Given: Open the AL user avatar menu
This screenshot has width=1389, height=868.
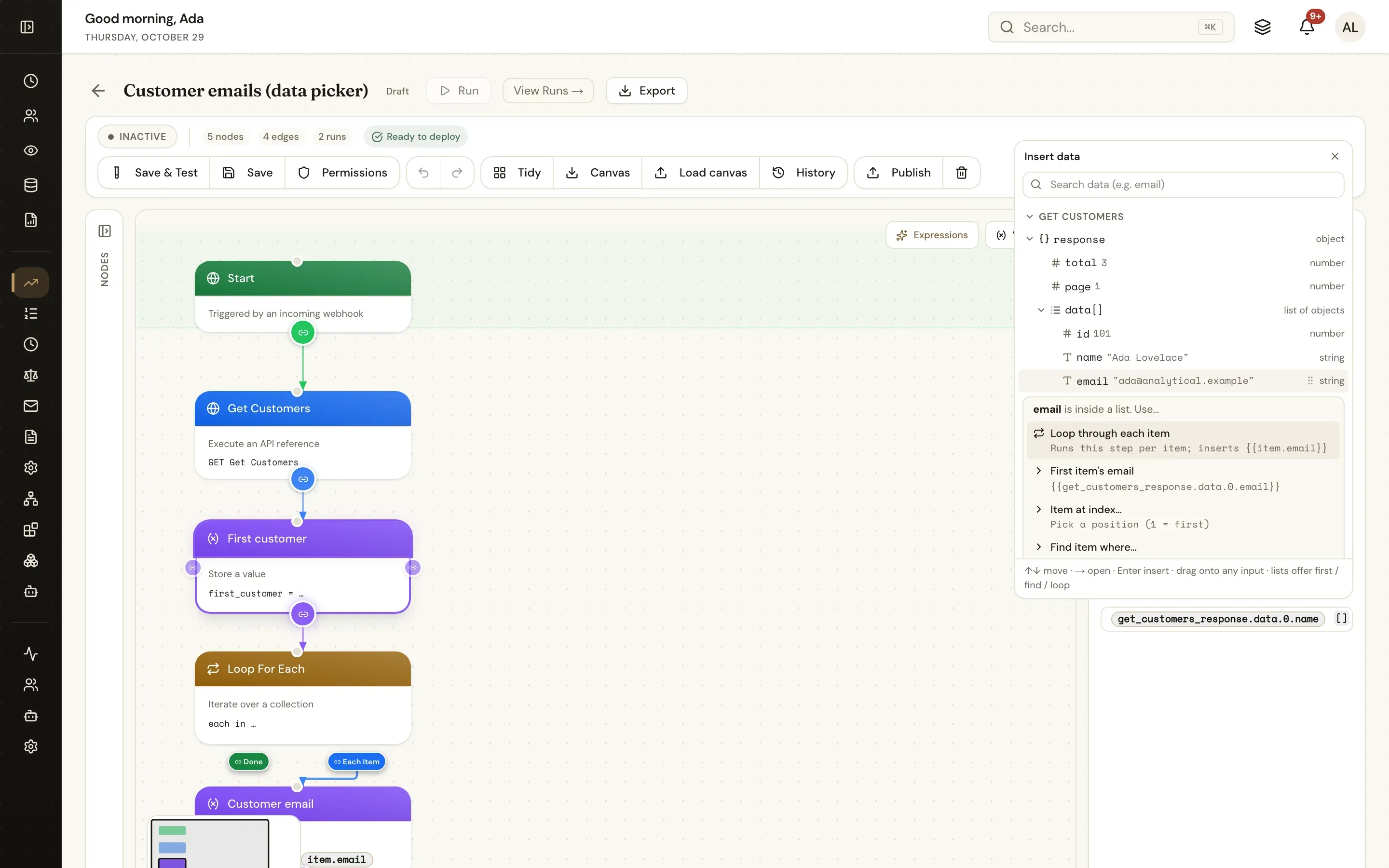Looking at the screenshot, I should coord(1350,27).
